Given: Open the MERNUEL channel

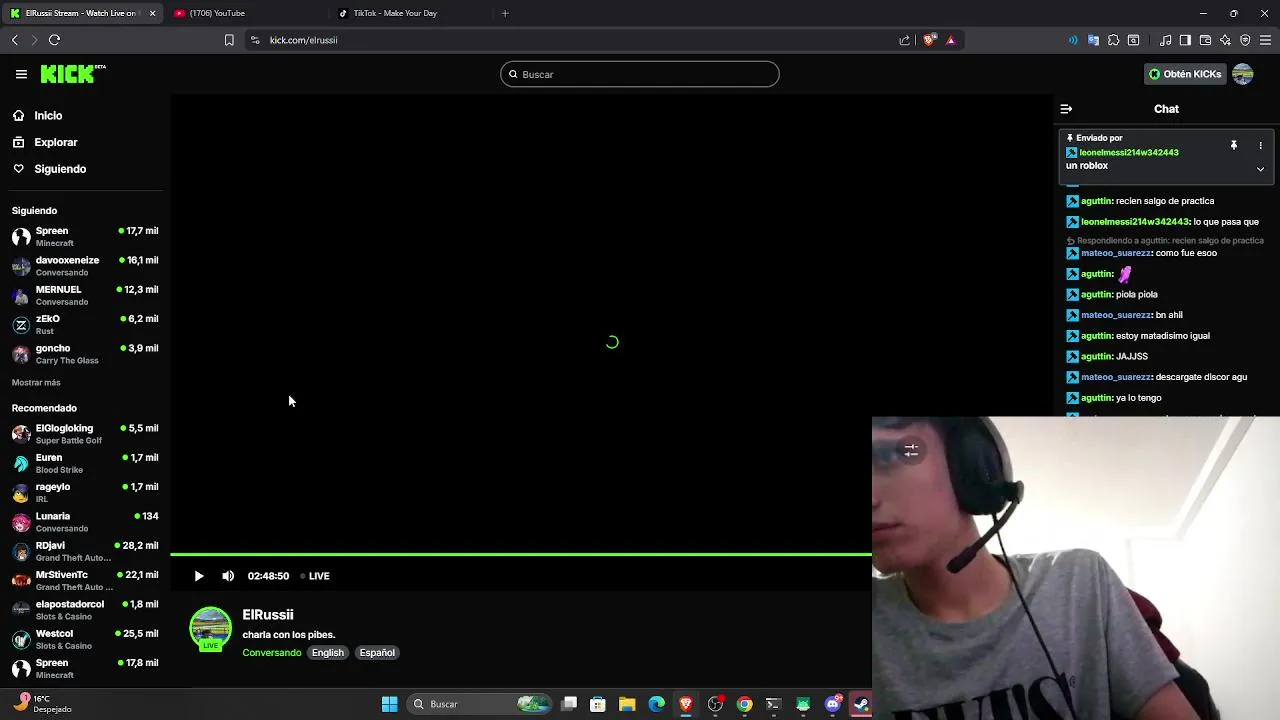Looking at the screenshot, I should click(85, 295).
